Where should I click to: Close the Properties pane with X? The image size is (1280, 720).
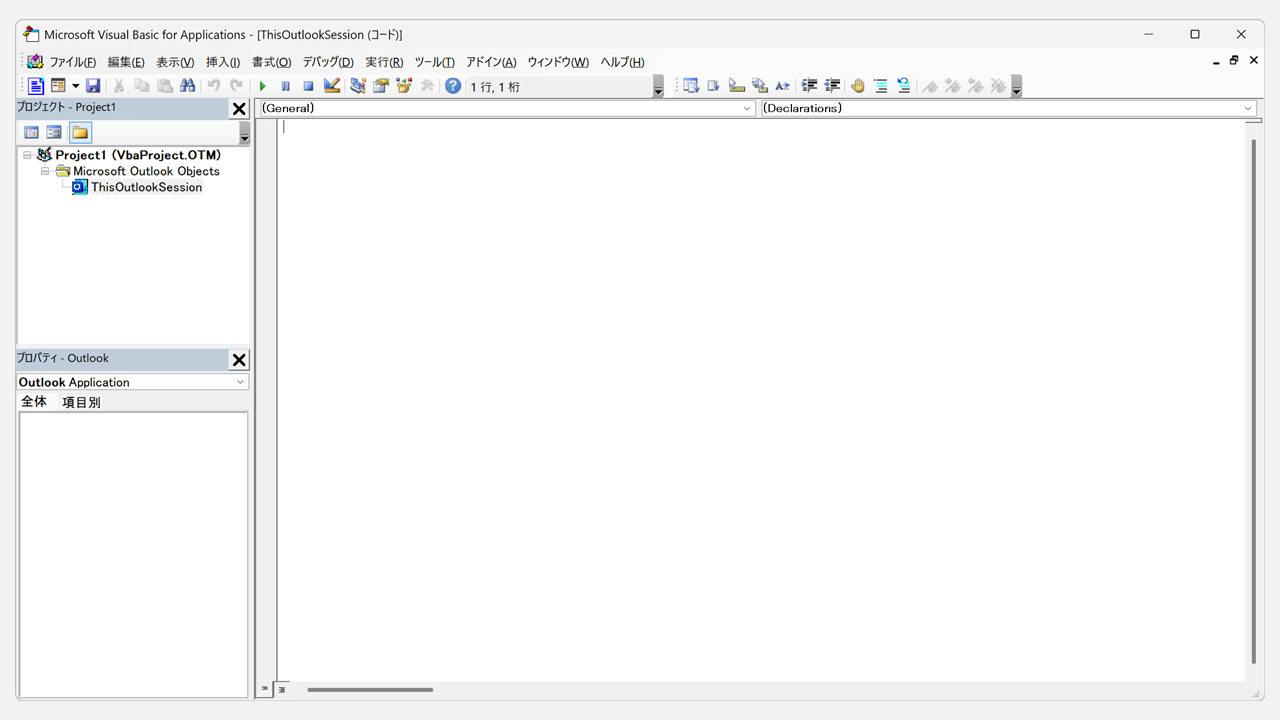tap(239, 360)
